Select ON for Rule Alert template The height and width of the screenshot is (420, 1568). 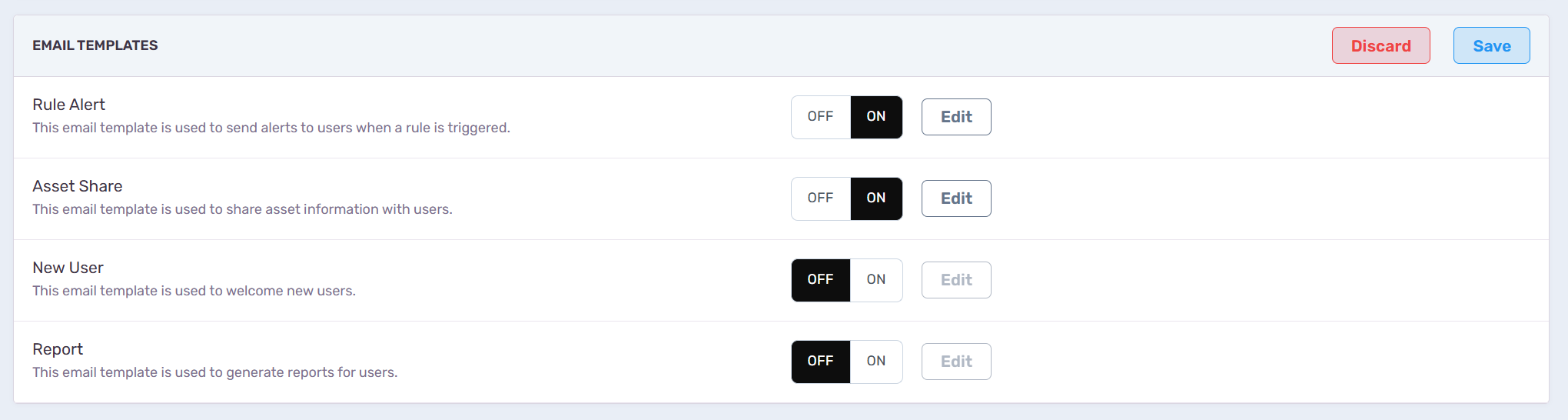876,117
